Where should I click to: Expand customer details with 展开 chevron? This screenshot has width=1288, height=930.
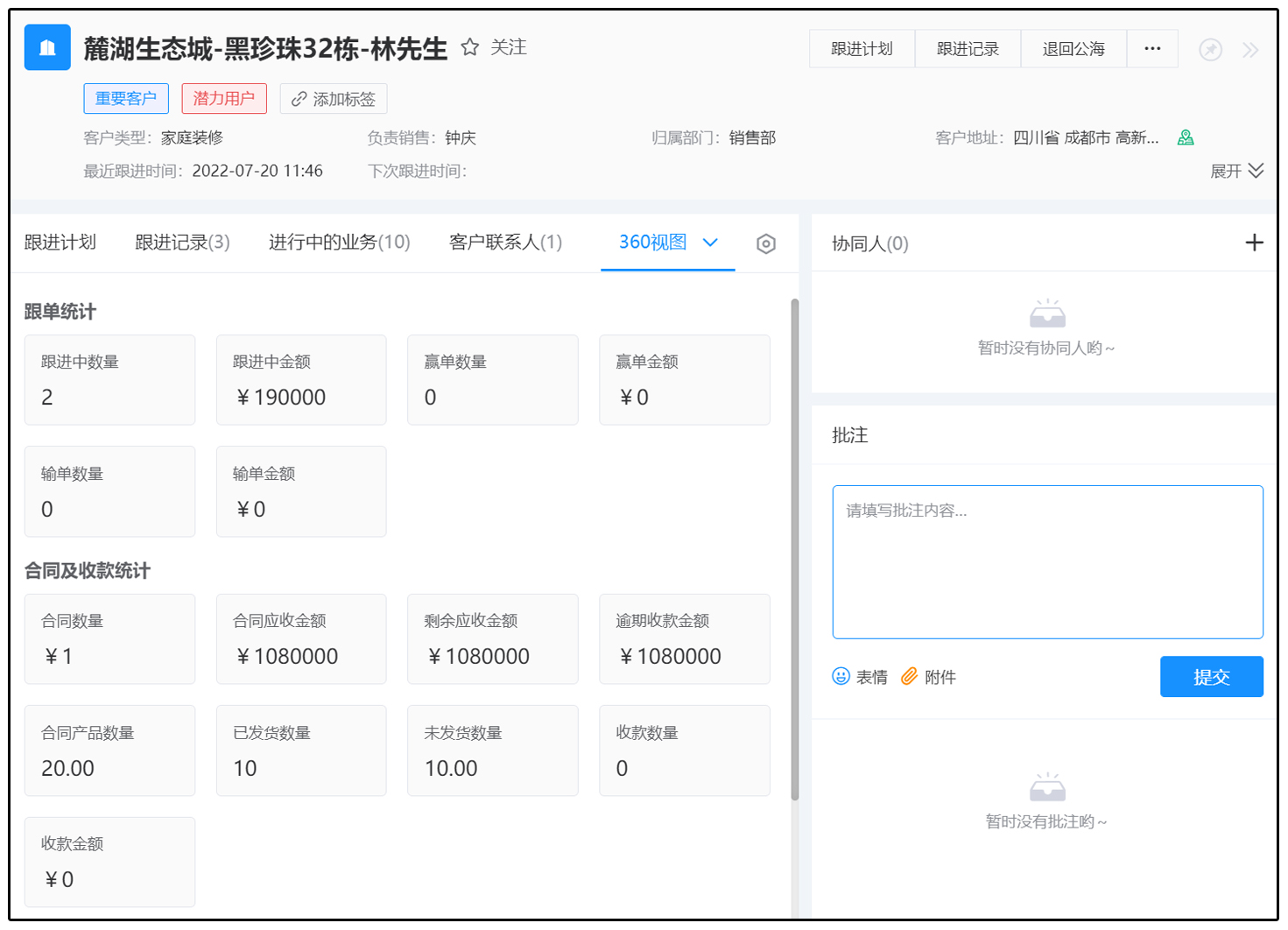click(1257, 171)
